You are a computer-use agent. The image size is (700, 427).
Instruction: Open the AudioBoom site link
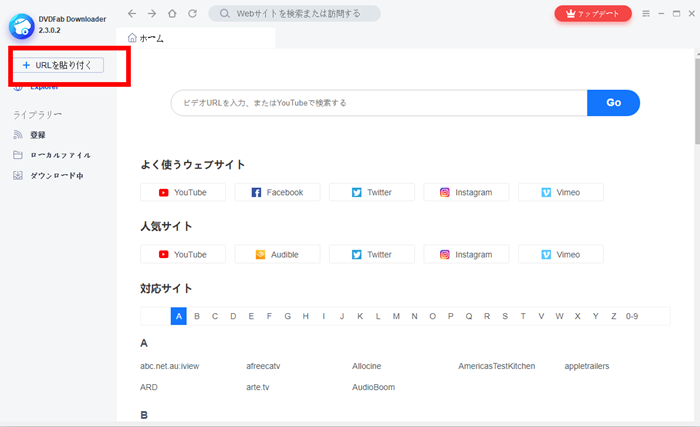pyautogui.click(x=373, y=387)
